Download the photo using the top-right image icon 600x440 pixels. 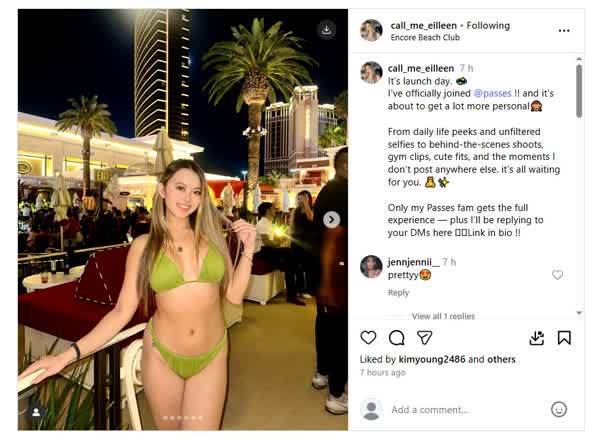326,30
